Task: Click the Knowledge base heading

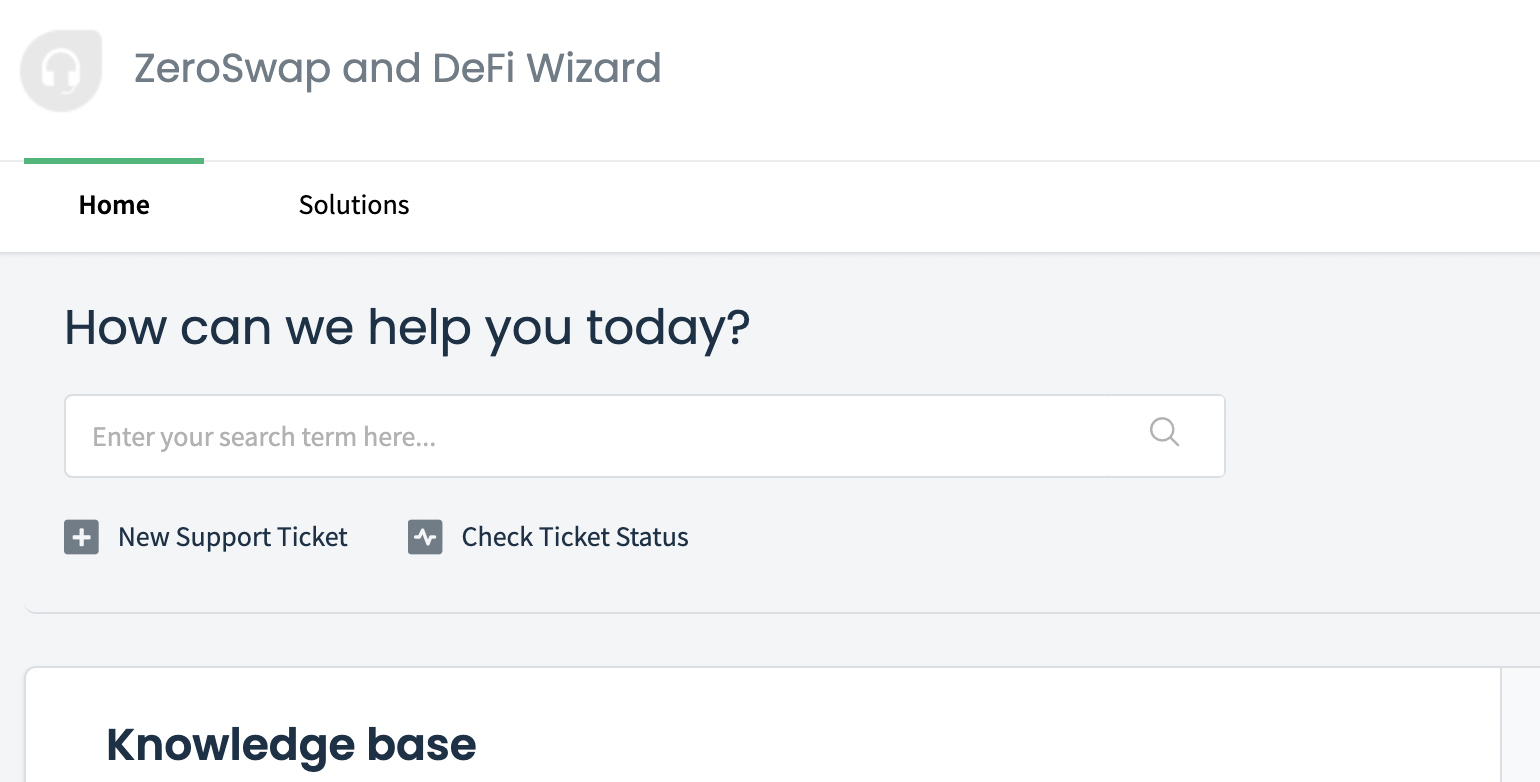Action: (291, 744)
